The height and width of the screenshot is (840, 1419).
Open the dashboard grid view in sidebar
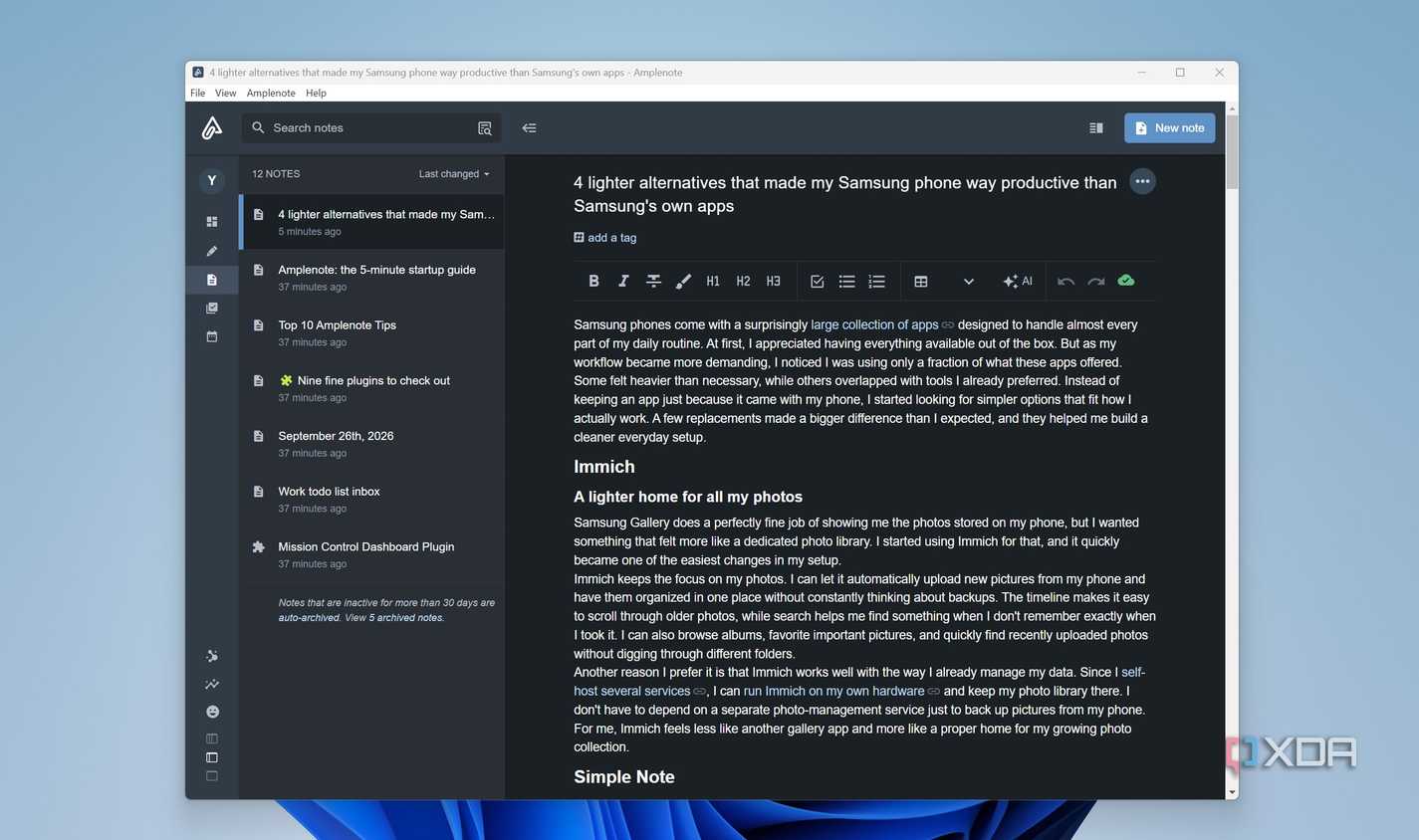click(x=211, y=222)
